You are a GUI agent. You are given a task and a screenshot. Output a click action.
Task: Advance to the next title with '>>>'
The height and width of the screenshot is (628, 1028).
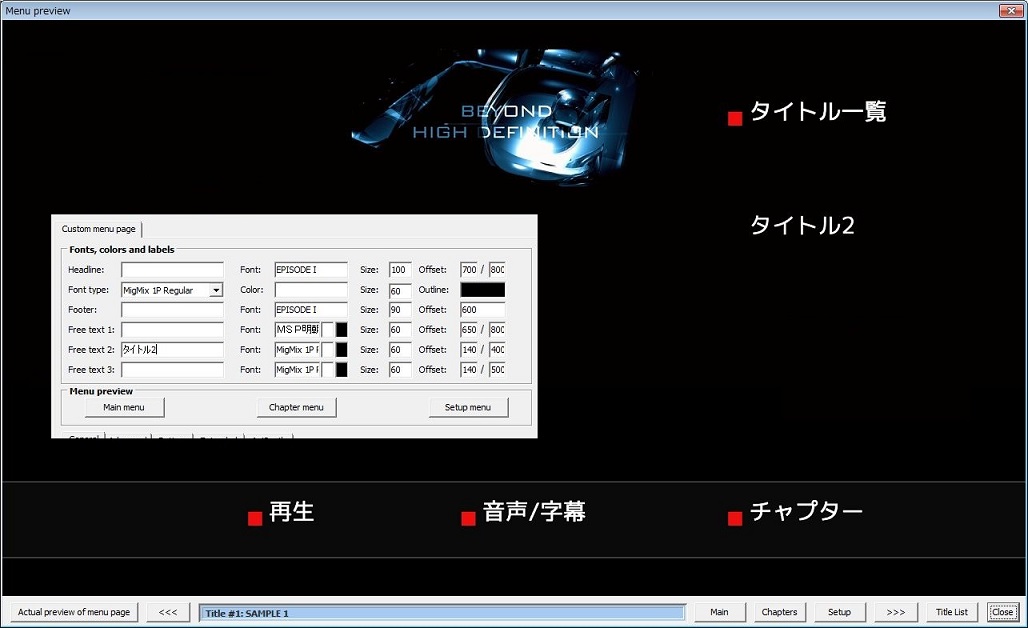(x=896, y=612)
